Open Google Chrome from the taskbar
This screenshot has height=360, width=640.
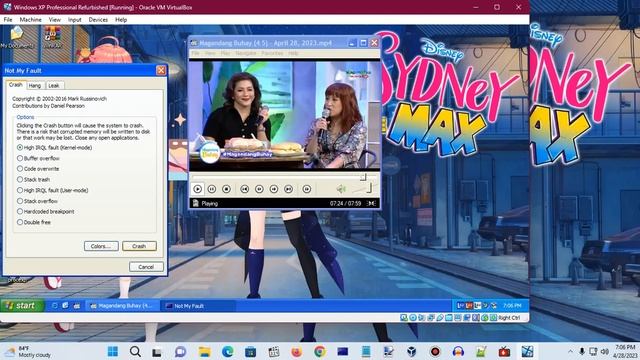click(x=320, y=351)
